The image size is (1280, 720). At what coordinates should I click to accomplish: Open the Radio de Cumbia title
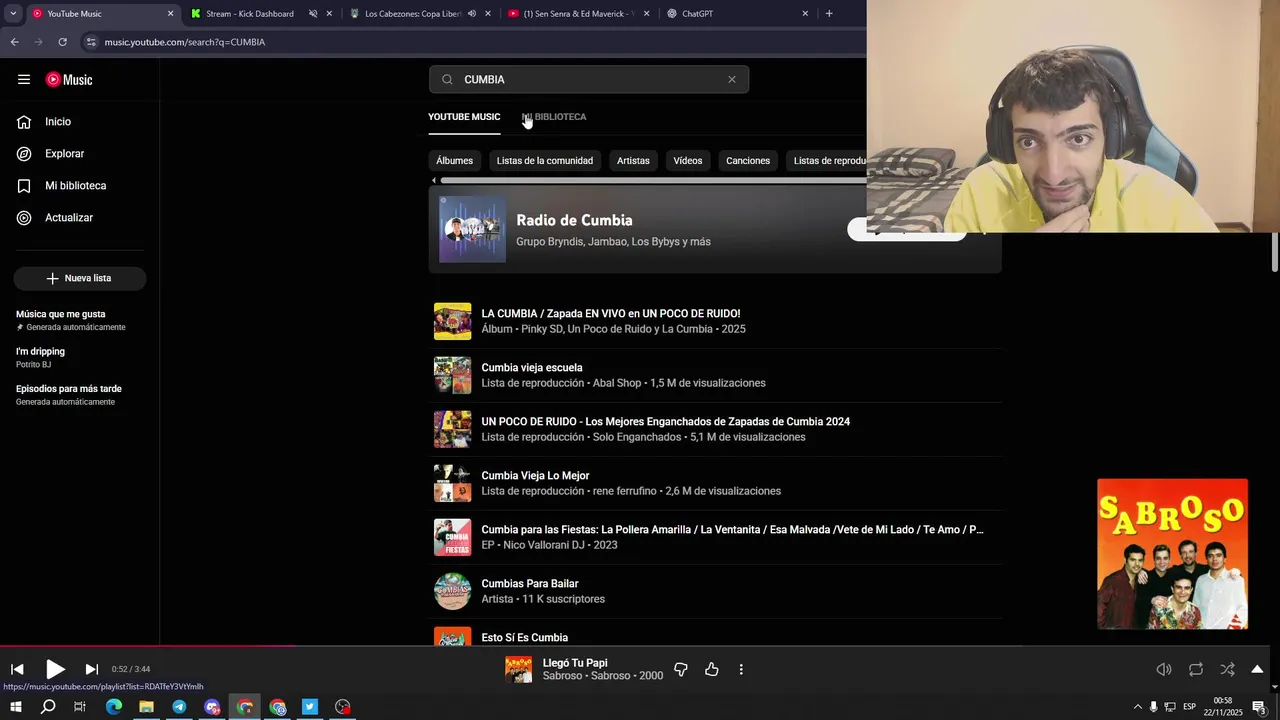click(574, 221)
